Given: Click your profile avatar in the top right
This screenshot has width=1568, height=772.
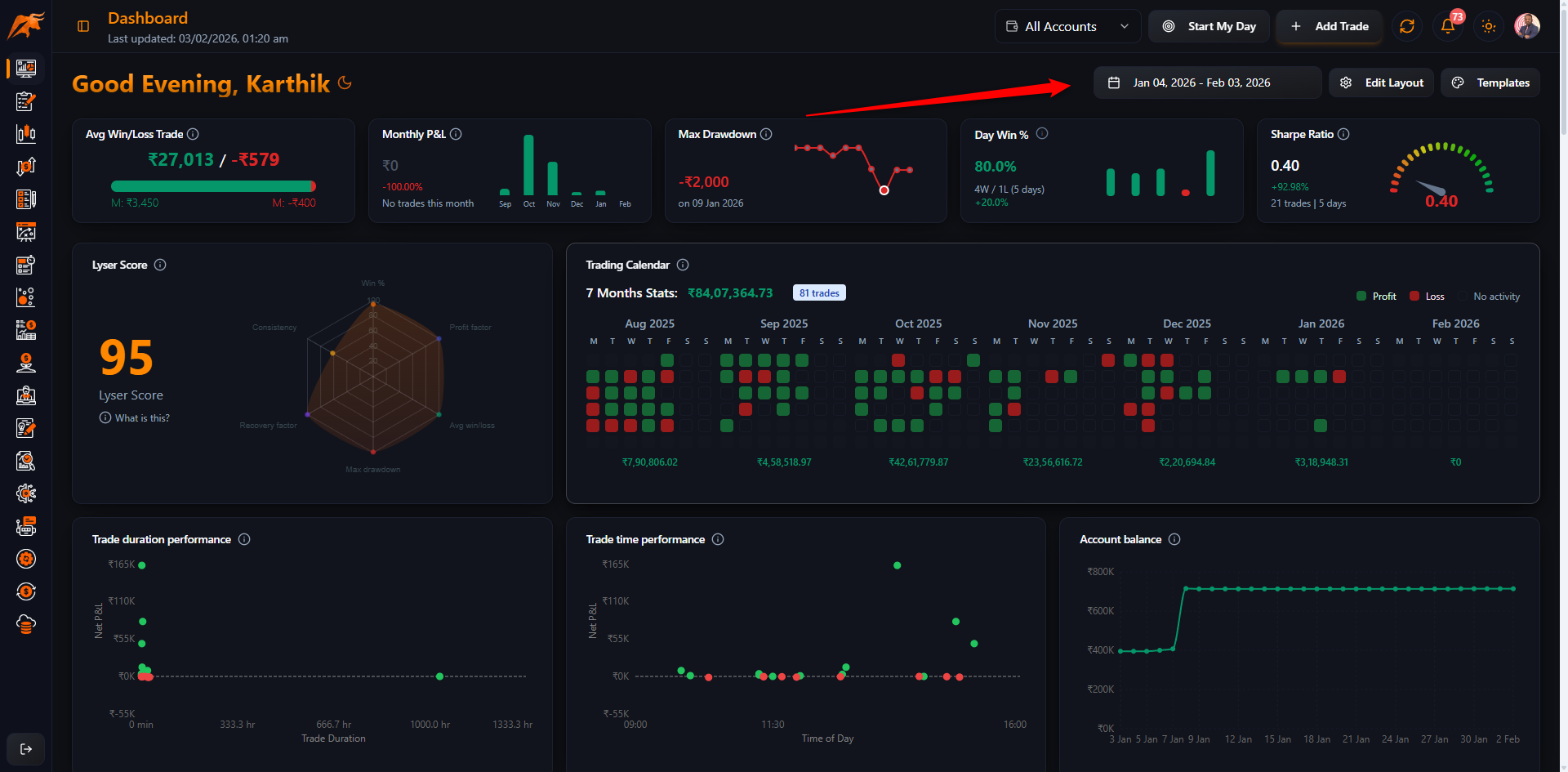Looking at the screenshot, I should [x=1527, y=25].
